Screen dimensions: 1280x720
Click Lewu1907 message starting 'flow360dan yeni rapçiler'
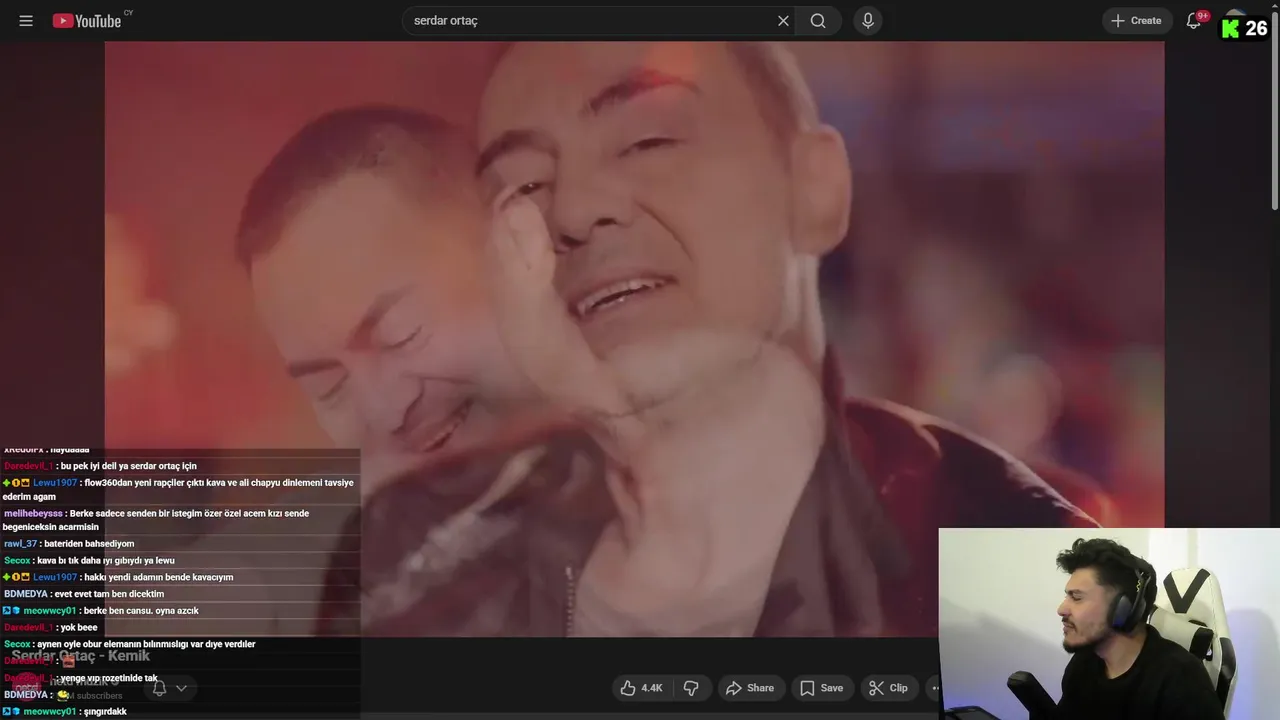[179, 489]
